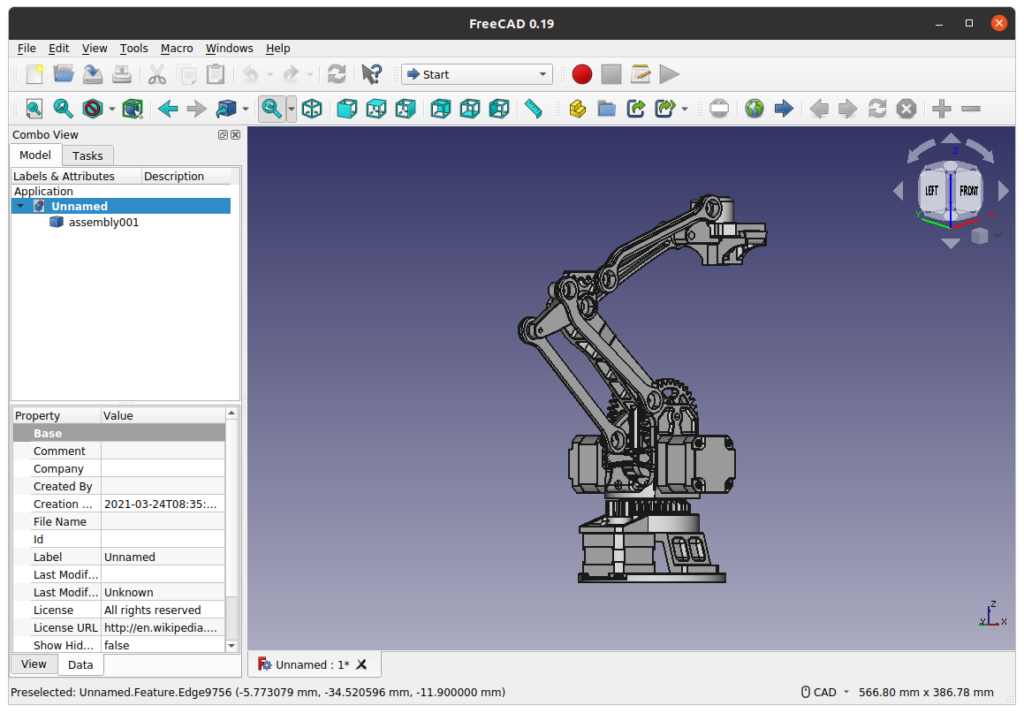Open the Edit menu
Viewport: 1024px width, 713px height.
coord(58,48)
